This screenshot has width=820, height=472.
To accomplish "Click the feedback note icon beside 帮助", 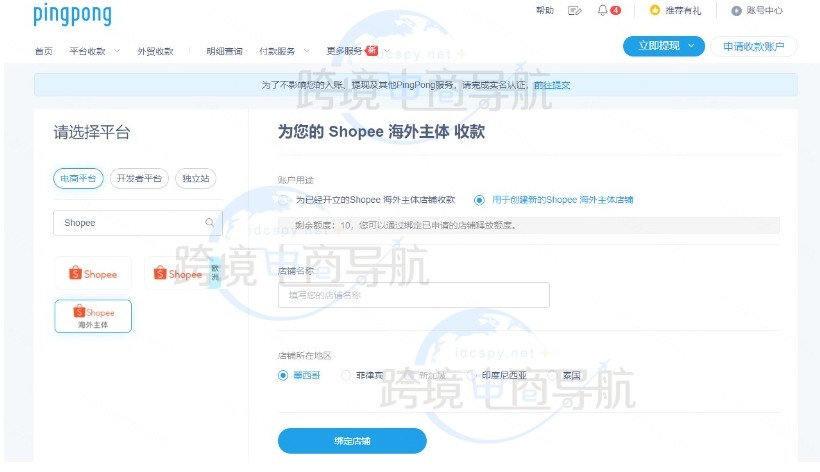I will click(575, 10).
